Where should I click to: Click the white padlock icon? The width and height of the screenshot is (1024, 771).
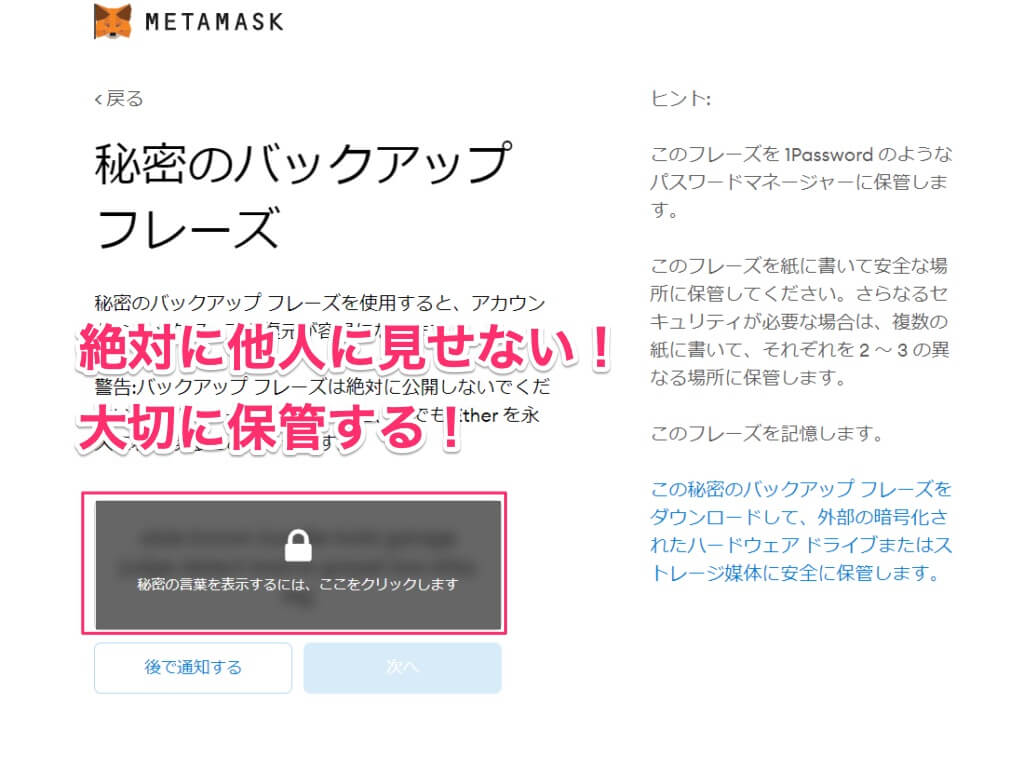tap(298, 545)
